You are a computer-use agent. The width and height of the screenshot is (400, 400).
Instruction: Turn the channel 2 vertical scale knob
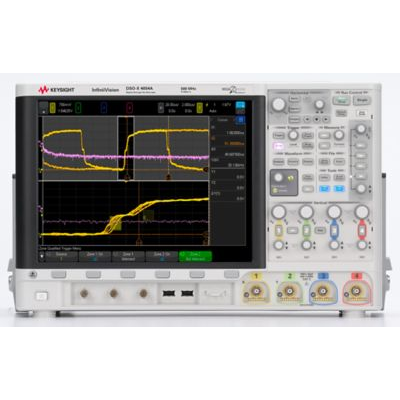pos(306,212)
